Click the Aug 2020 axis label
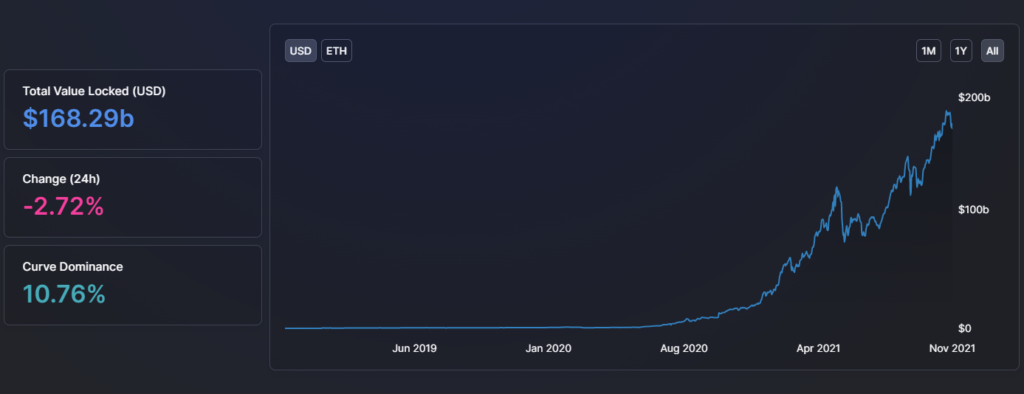This screenshot has width=1024, height=394. (683, 349)
